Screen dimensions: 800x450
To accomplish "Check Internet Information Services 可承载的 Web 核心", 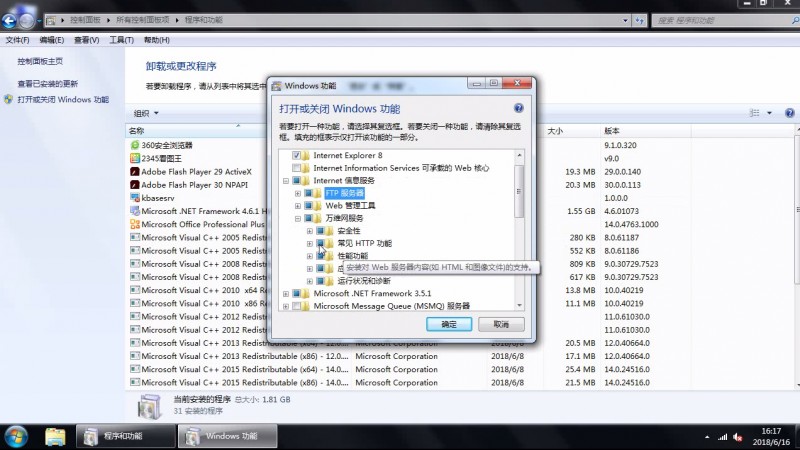I will click(296, 168).
